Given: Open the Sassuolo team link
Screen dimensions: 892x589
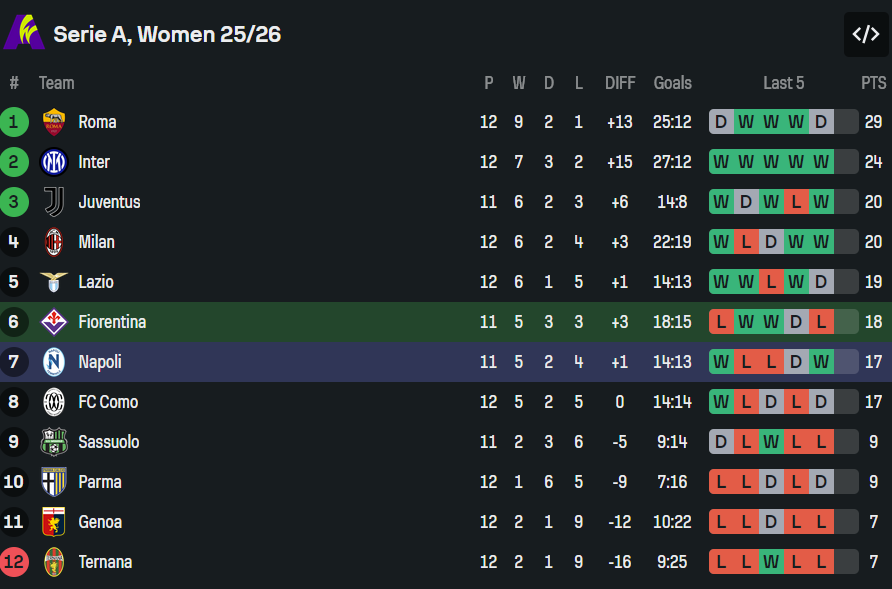Looking at the screenshot, I should 109,442.
